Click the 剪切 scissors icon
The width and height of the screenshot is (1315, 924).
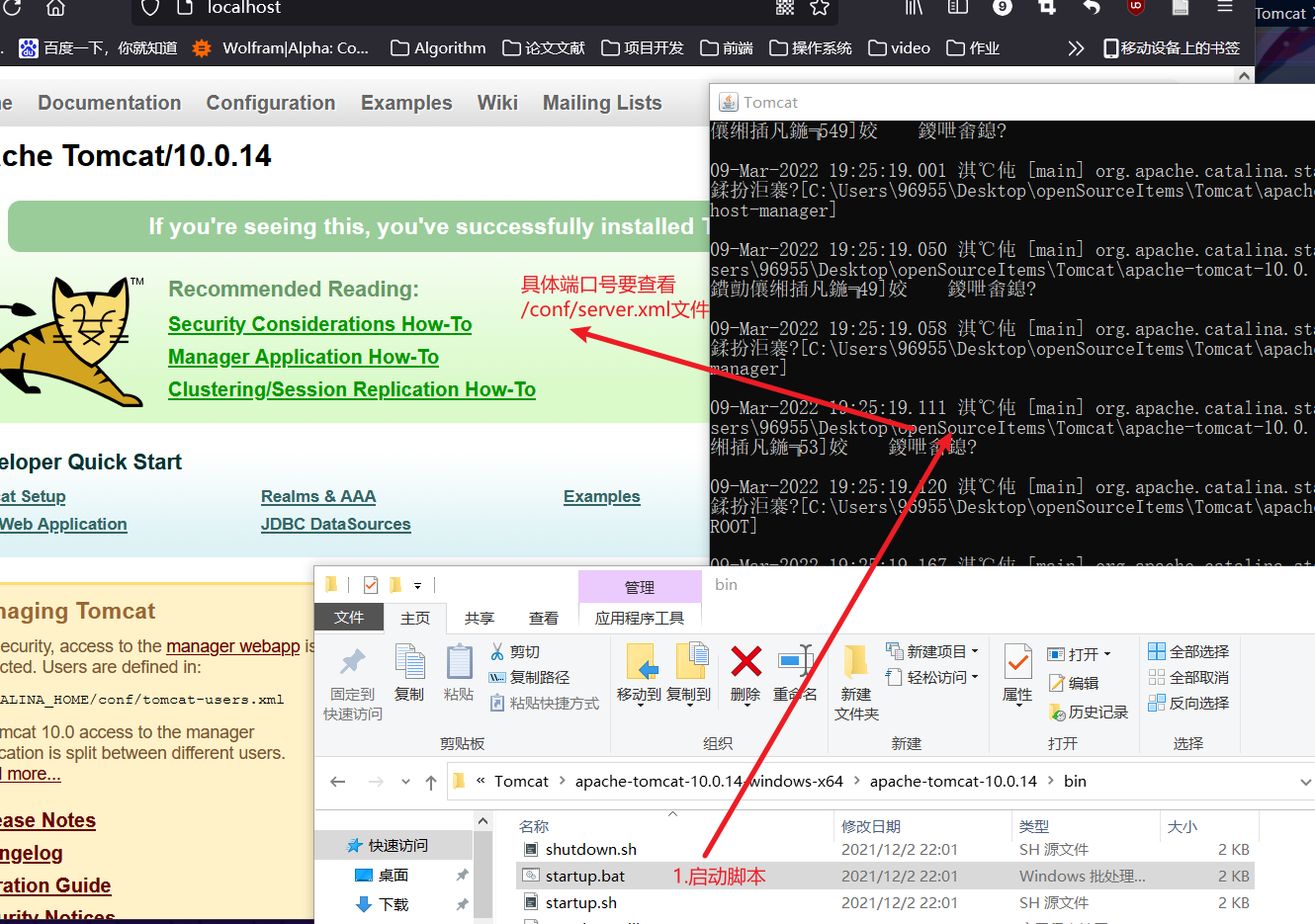point(497,651)
